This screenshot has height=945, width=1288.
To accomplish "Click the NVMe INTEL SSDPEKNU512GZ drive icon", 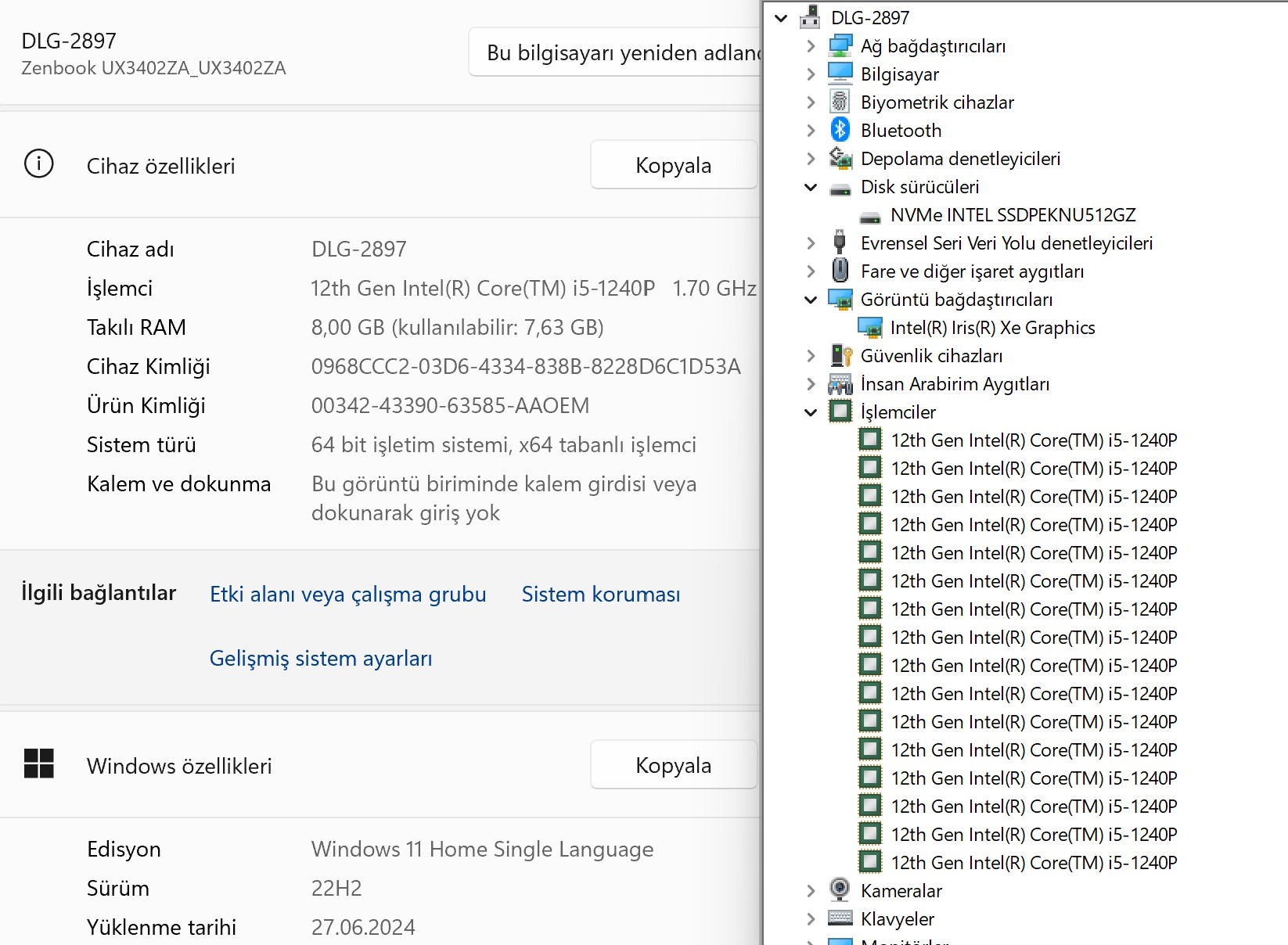I will click(869, 217).
